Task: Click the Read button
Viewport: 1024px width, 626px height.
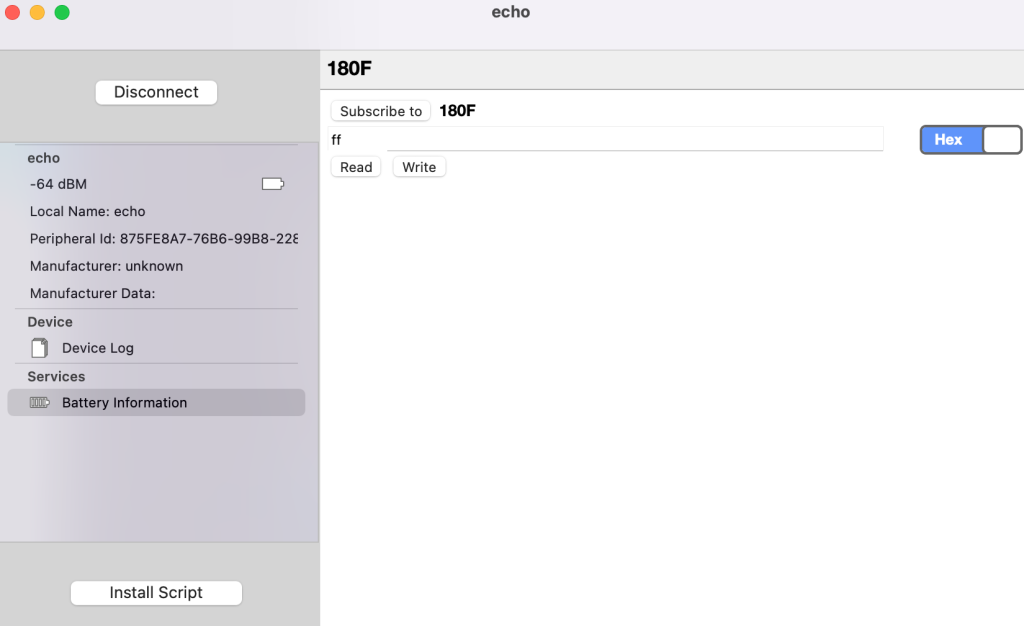Action: (x=356, y=167)
